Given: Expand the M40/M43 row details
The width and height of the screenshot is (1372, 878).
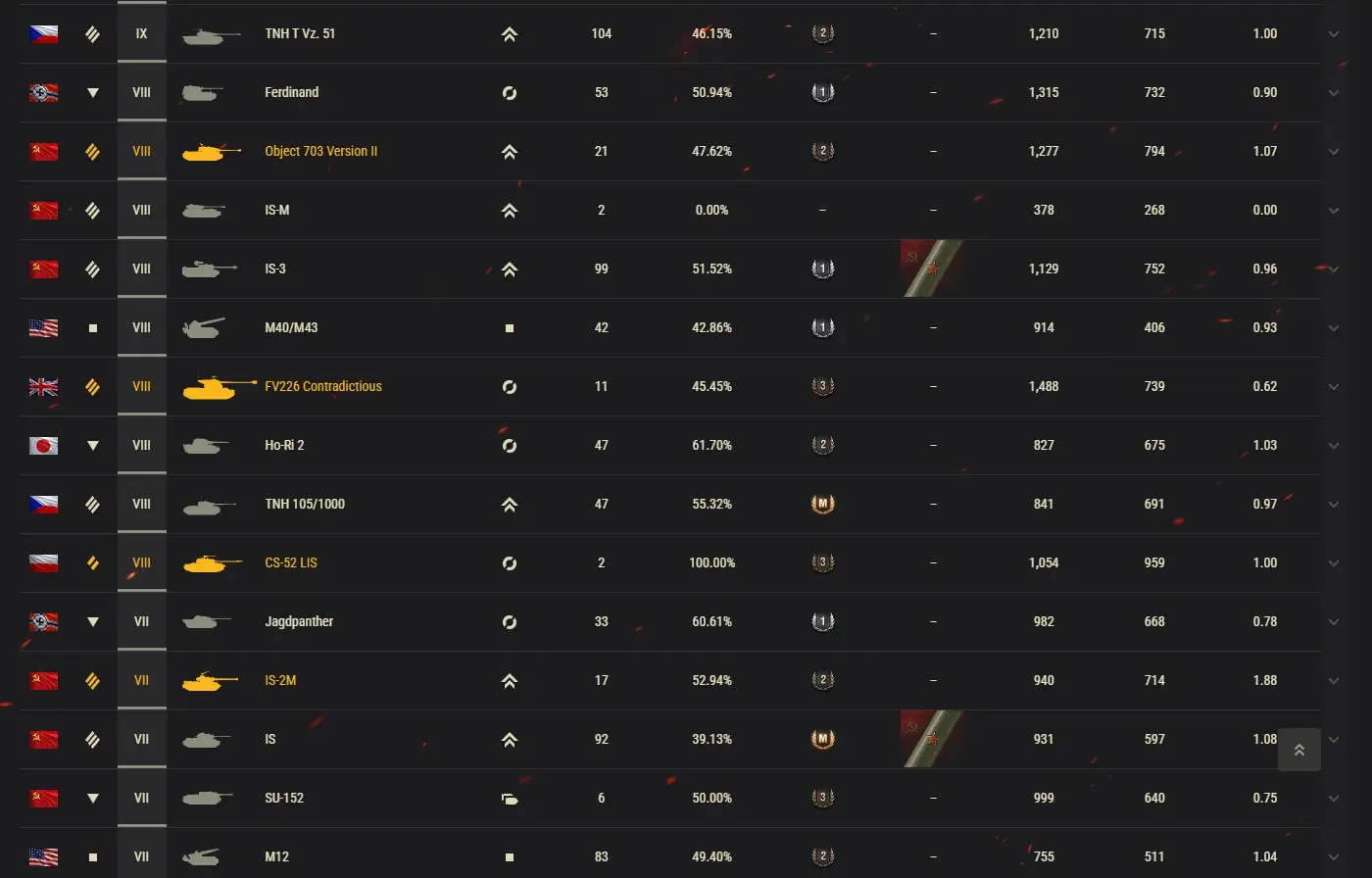Looking at the screenshot, I should (x=1333, y=328).
